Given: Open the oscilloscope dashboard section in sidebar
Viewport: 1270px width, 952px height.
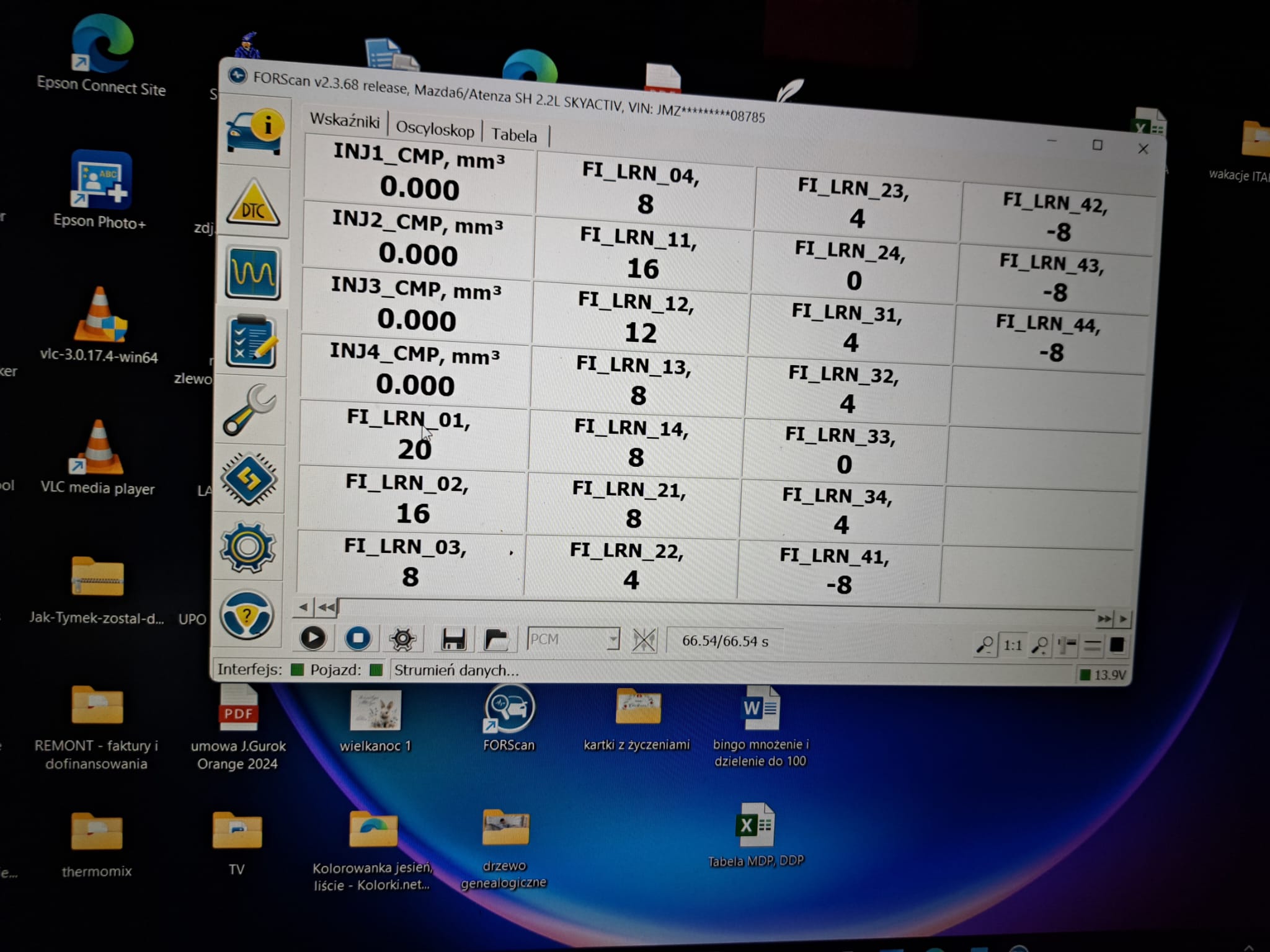Looking at the screenshot, I should click(x=252, y=273).
